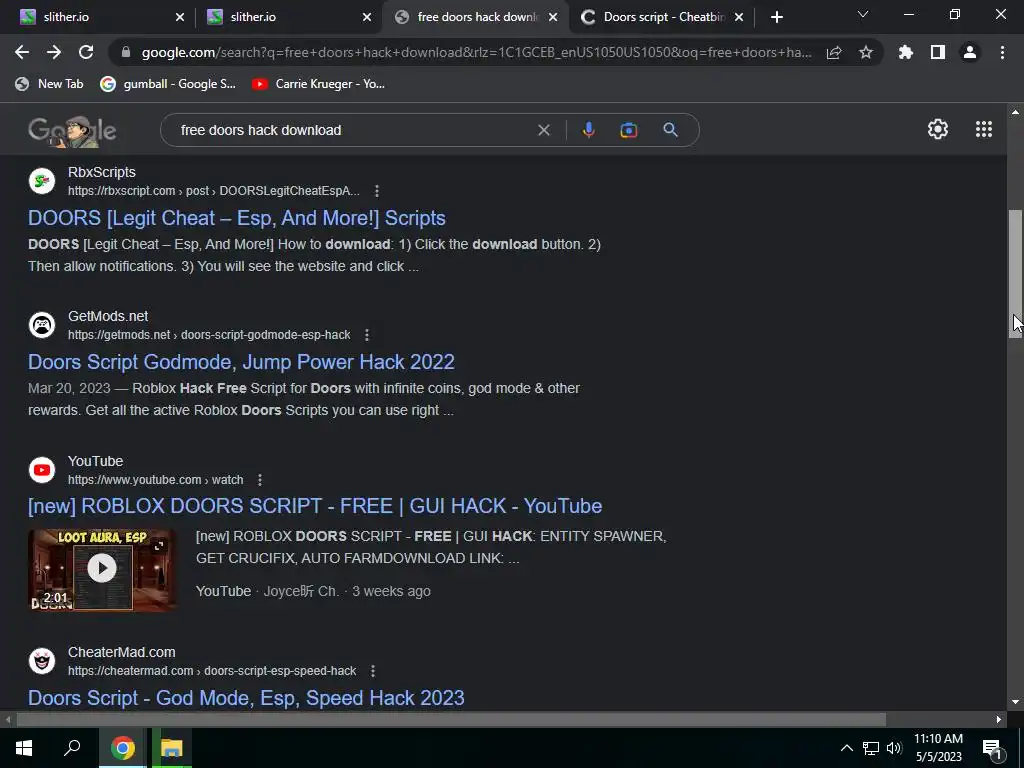Close the second slither.io tab

click(x=367, y=18)
